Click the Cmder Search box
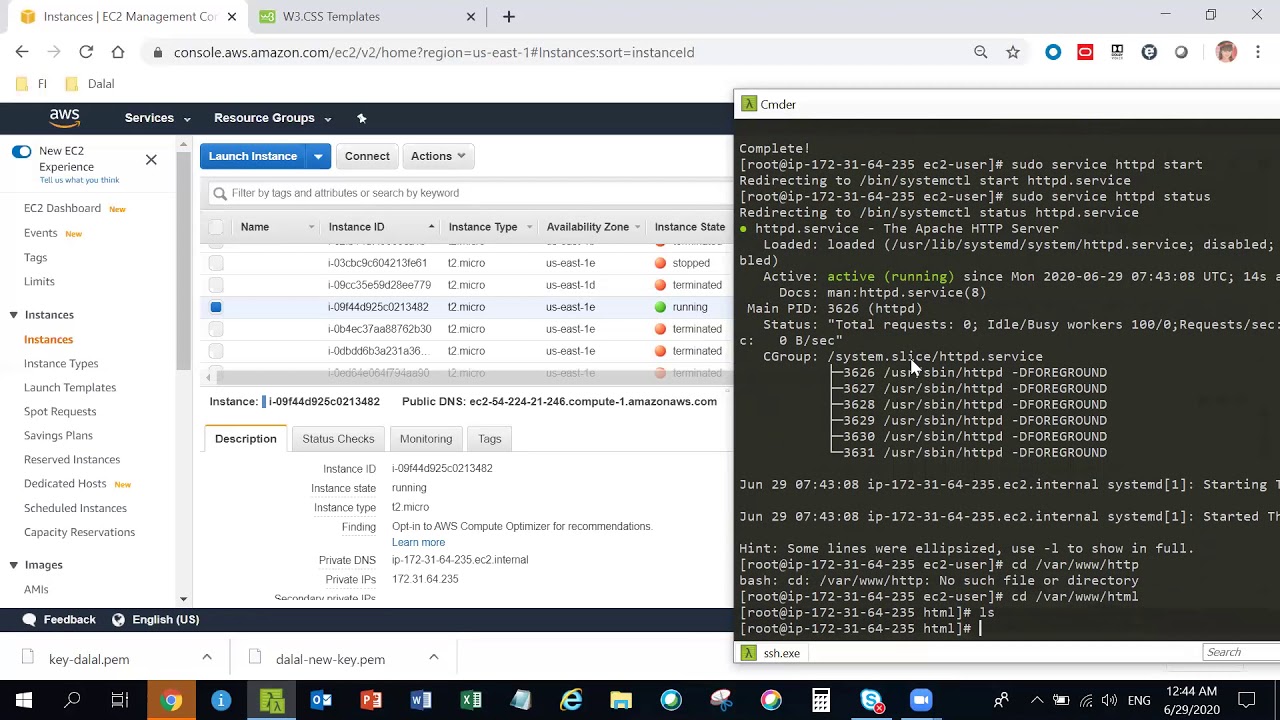The height and width of the screenshot is (720, 1280). click(x=1241, y=652)
